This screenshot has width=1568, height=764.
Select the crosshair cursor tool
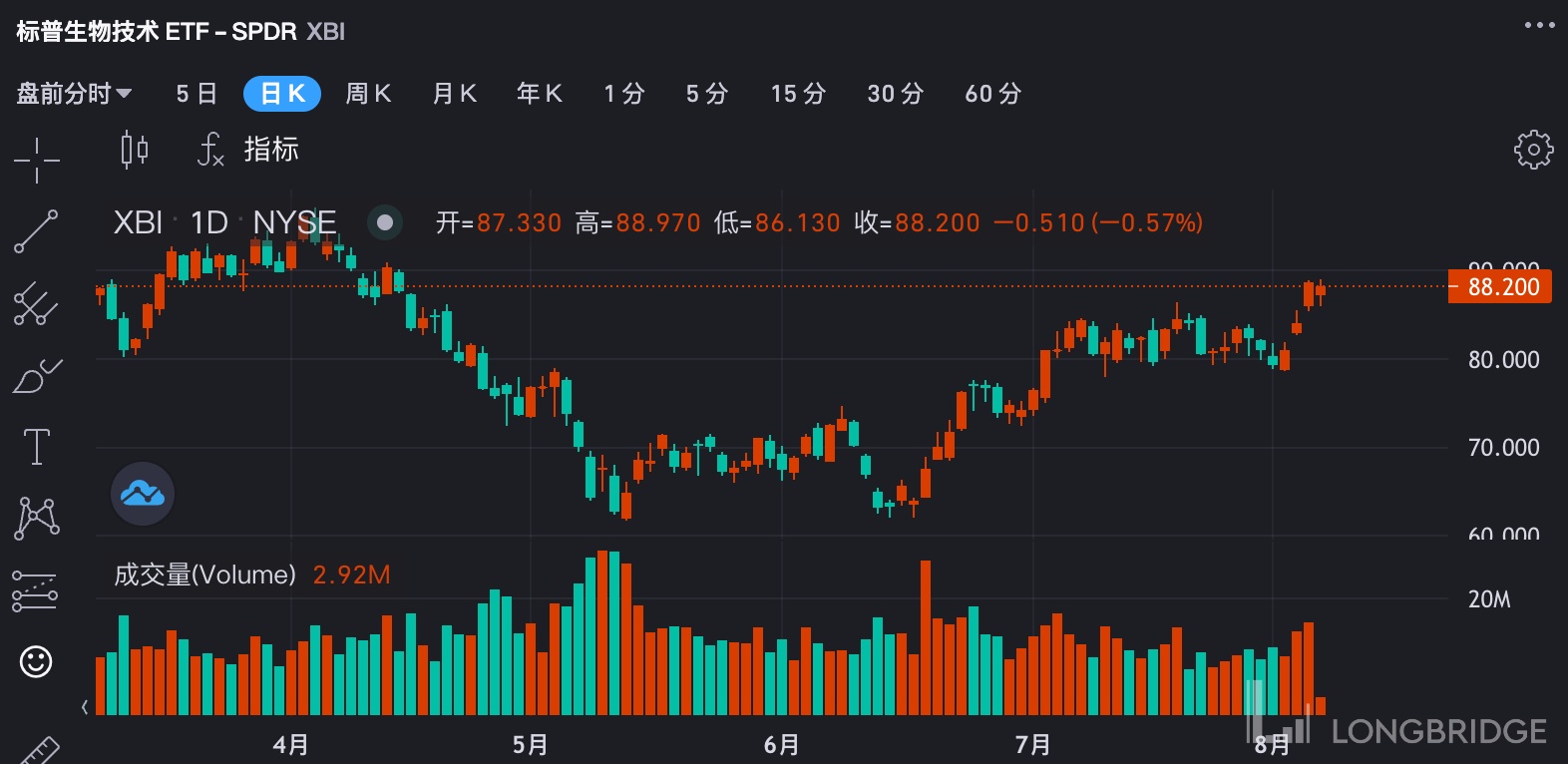37,161
